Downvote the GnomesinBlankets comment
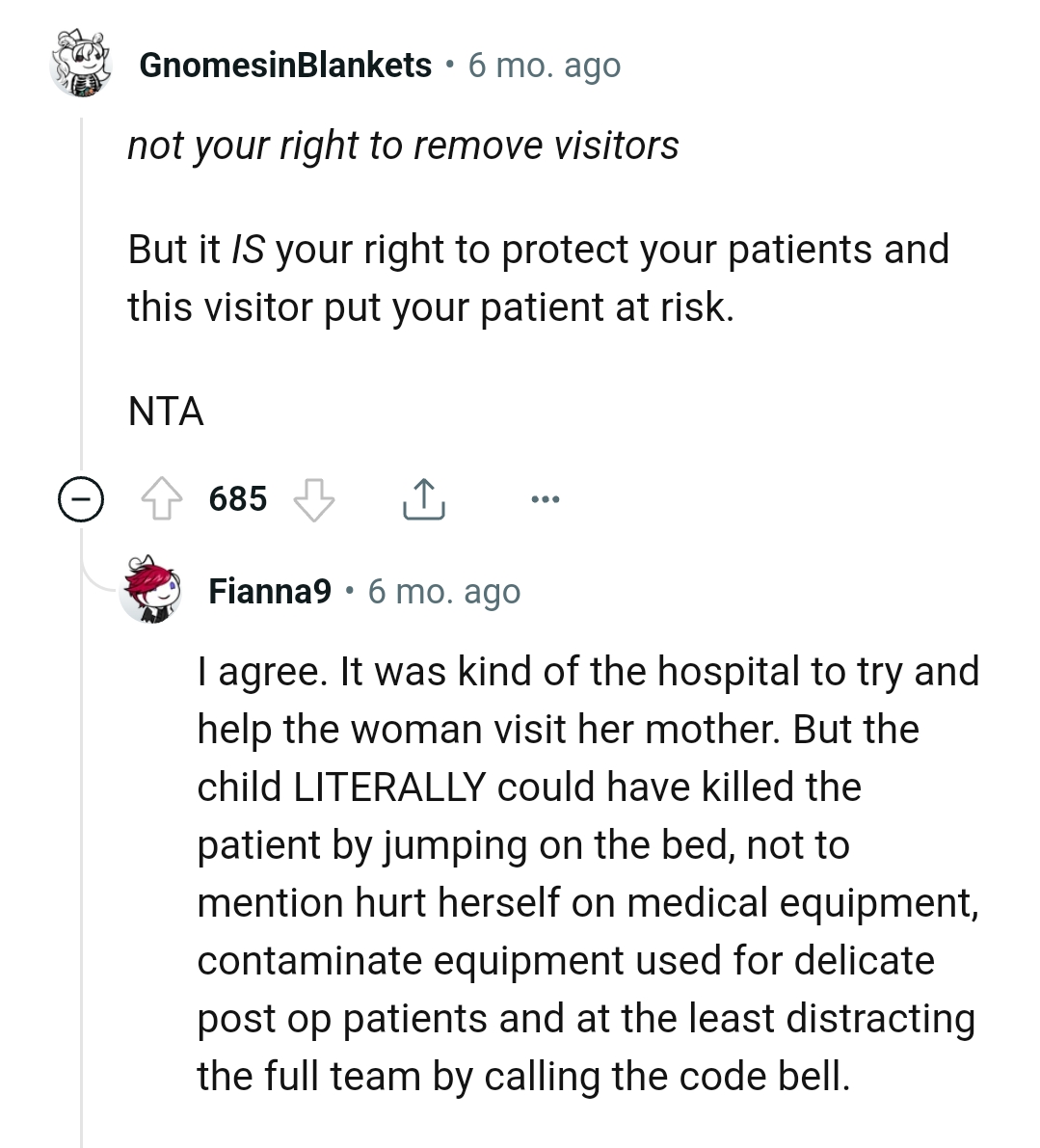 (x=313, y=500)
